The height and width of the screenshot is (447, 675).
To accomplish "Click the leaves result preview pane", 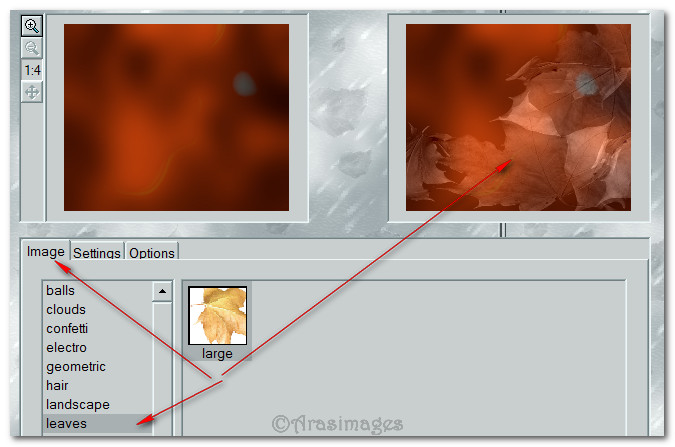I will [518, 118].
